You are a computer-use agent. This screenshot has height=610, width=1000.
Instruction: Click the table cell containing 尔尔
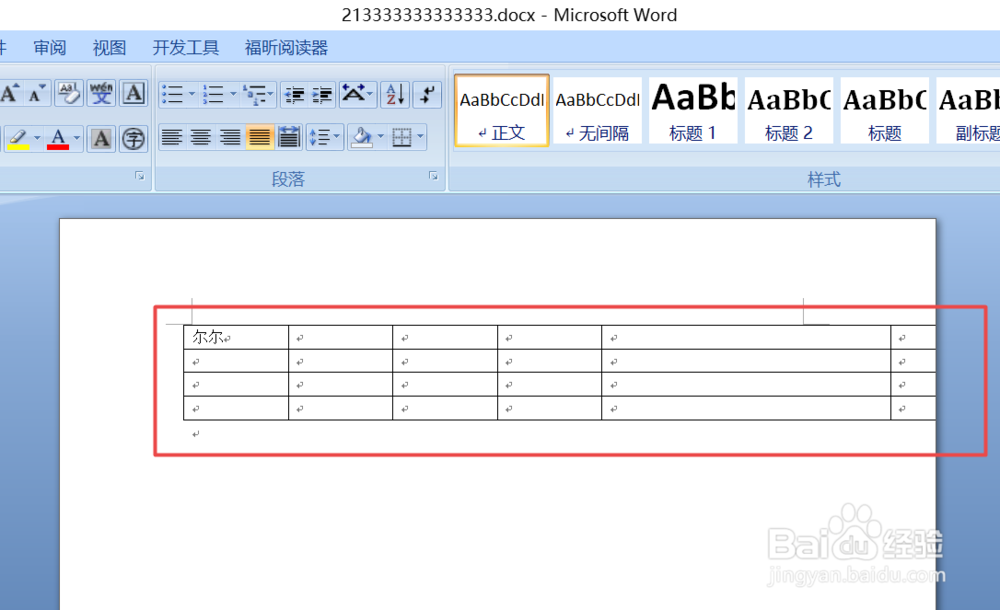coord(236,337)
